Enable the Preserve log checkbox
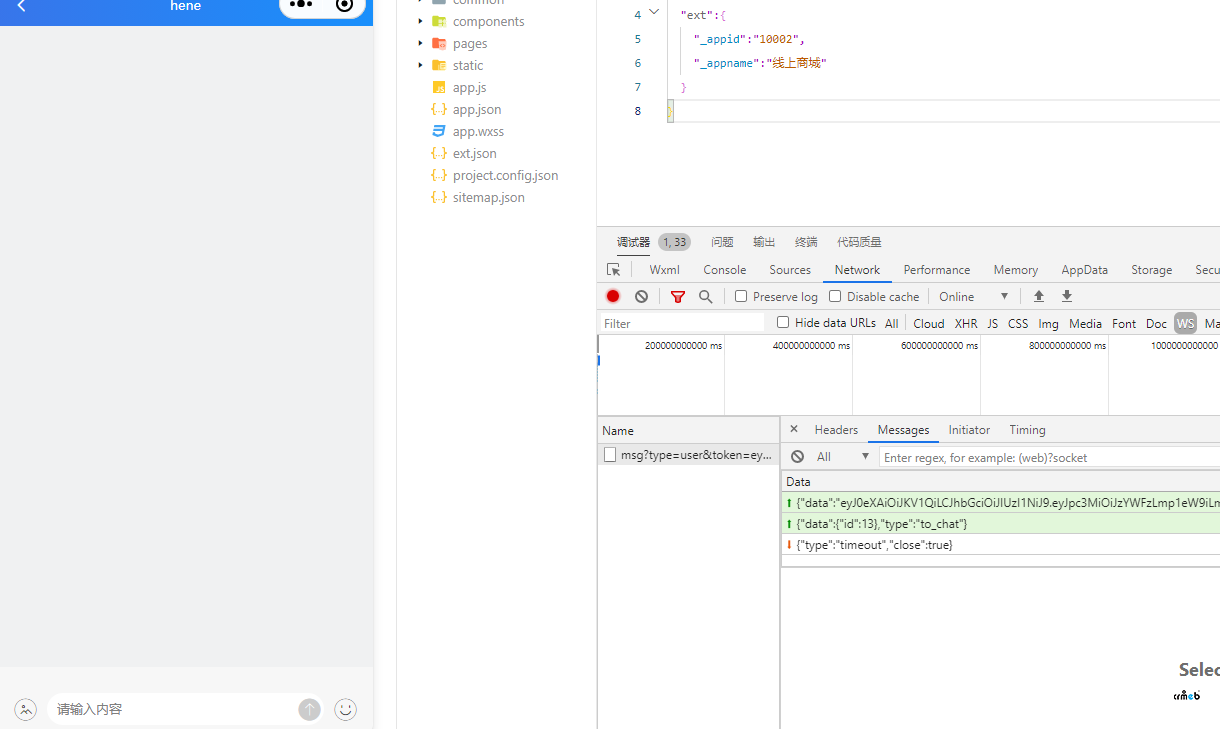Screen dimensions: 1220x729 (x=741, y=296)
